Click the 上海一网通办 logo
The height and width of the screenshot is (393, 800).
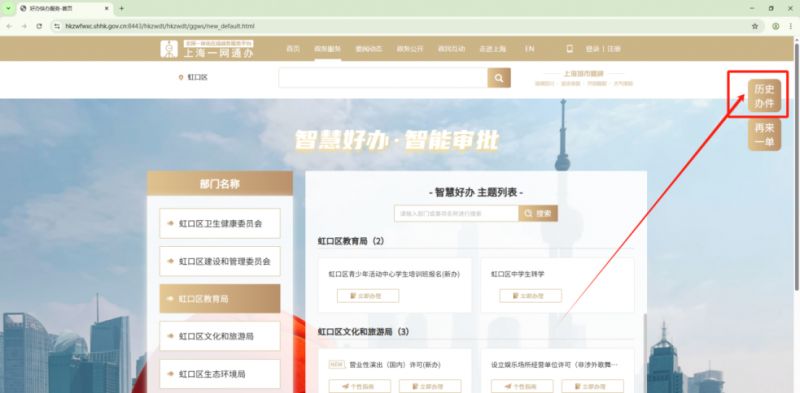(x=207, y=49)
